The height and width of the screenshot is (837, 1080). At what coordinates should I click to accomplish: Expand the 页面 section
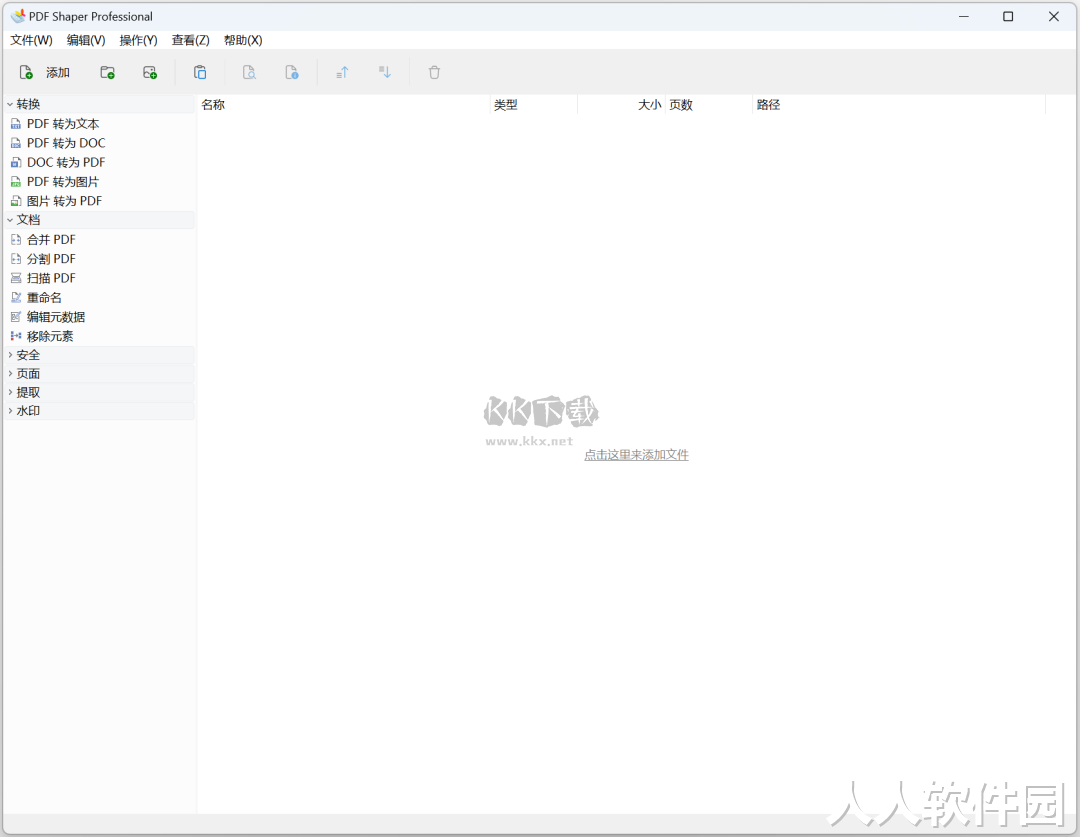point(10,373)
